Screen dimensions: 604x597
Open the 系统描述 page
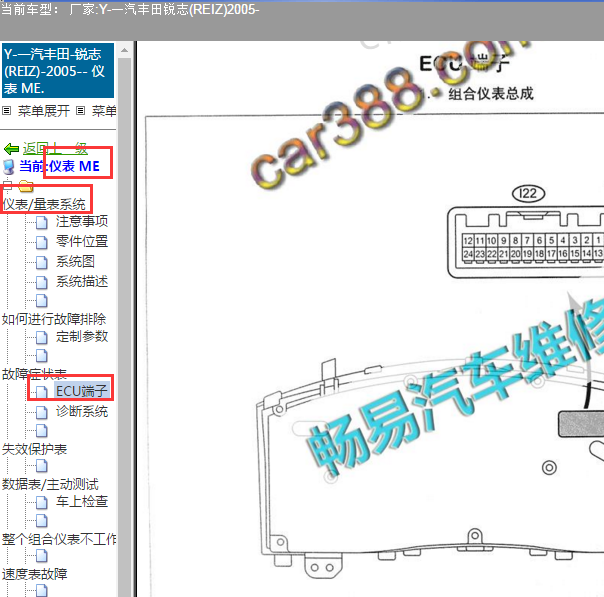[x=82, y=282]
